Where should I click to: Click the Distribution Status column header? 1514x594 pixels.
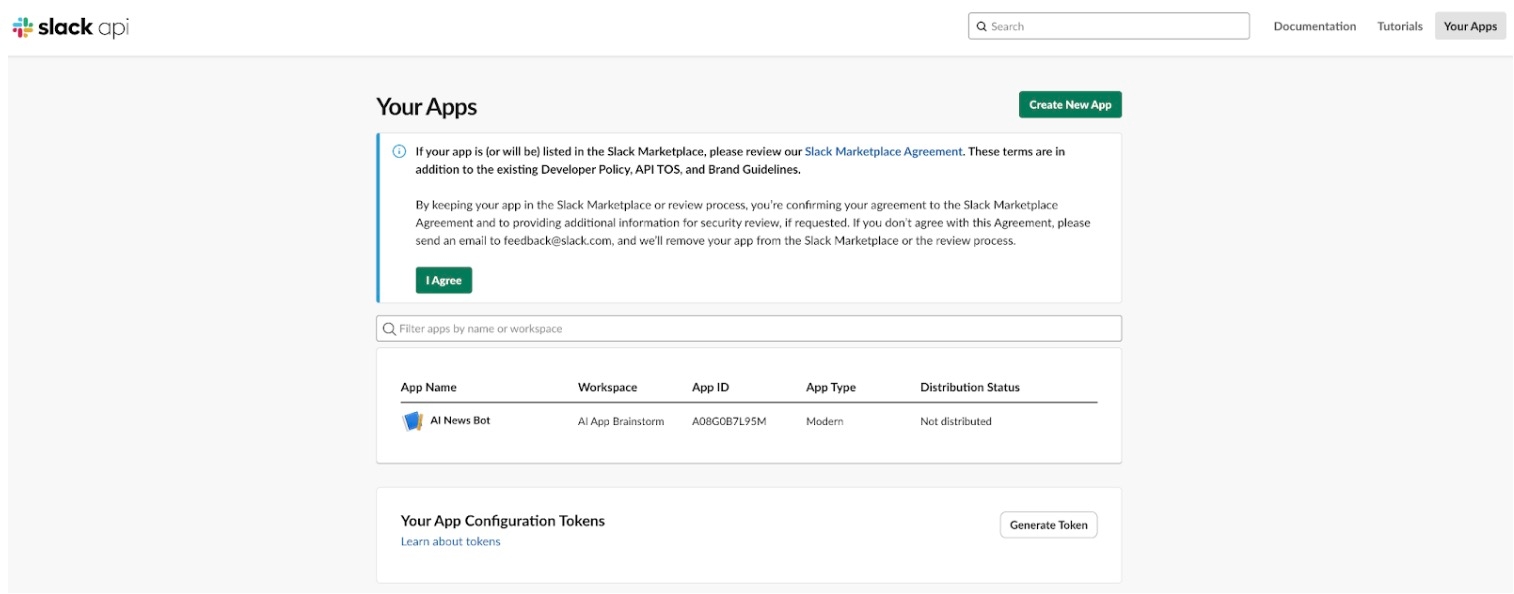(x=969, y=388)
